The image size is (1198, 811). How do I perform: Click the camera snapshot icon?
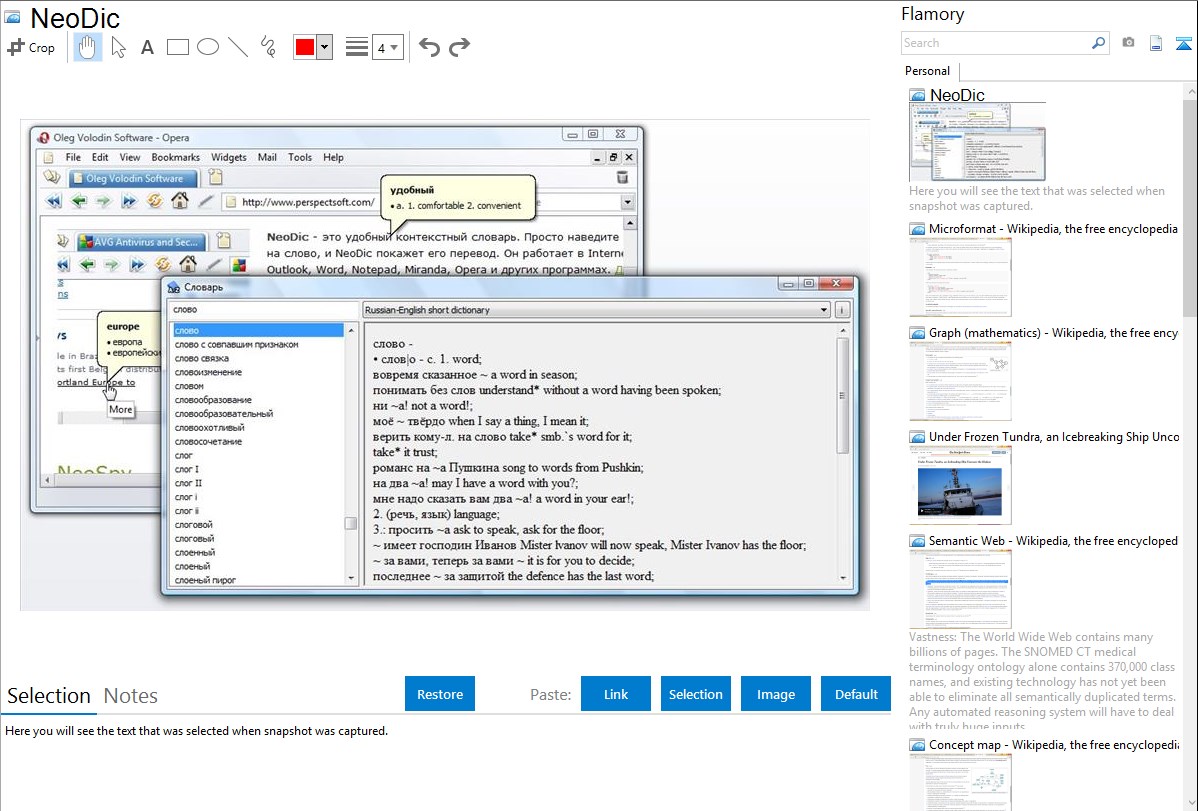1128,43
